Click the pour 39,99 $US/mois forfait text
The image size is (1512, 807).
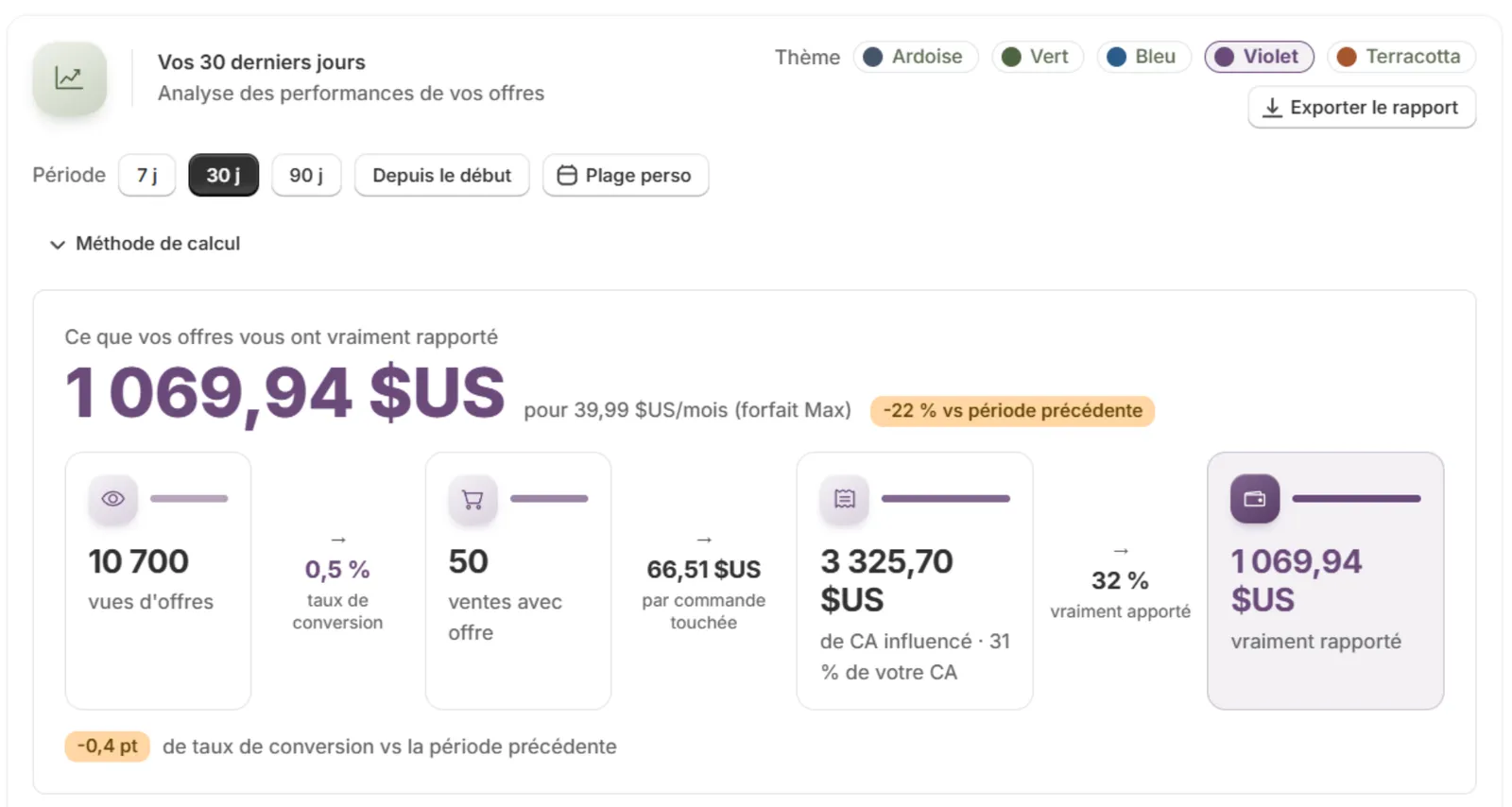[688, 410]
